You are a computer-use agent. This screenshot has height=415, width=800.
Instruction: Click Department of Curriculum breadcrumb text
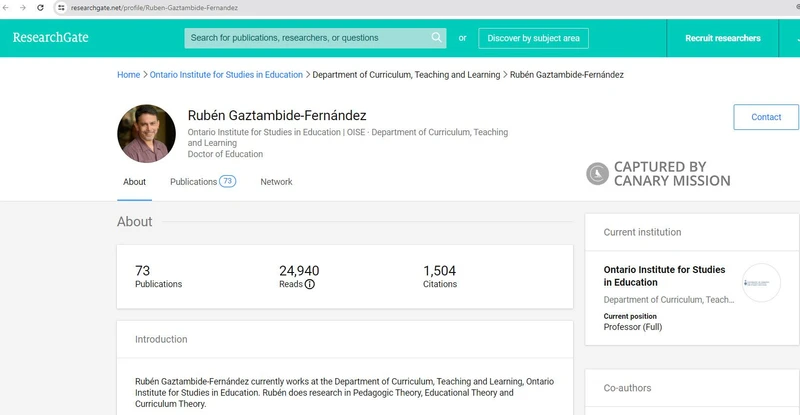point(406,75)
